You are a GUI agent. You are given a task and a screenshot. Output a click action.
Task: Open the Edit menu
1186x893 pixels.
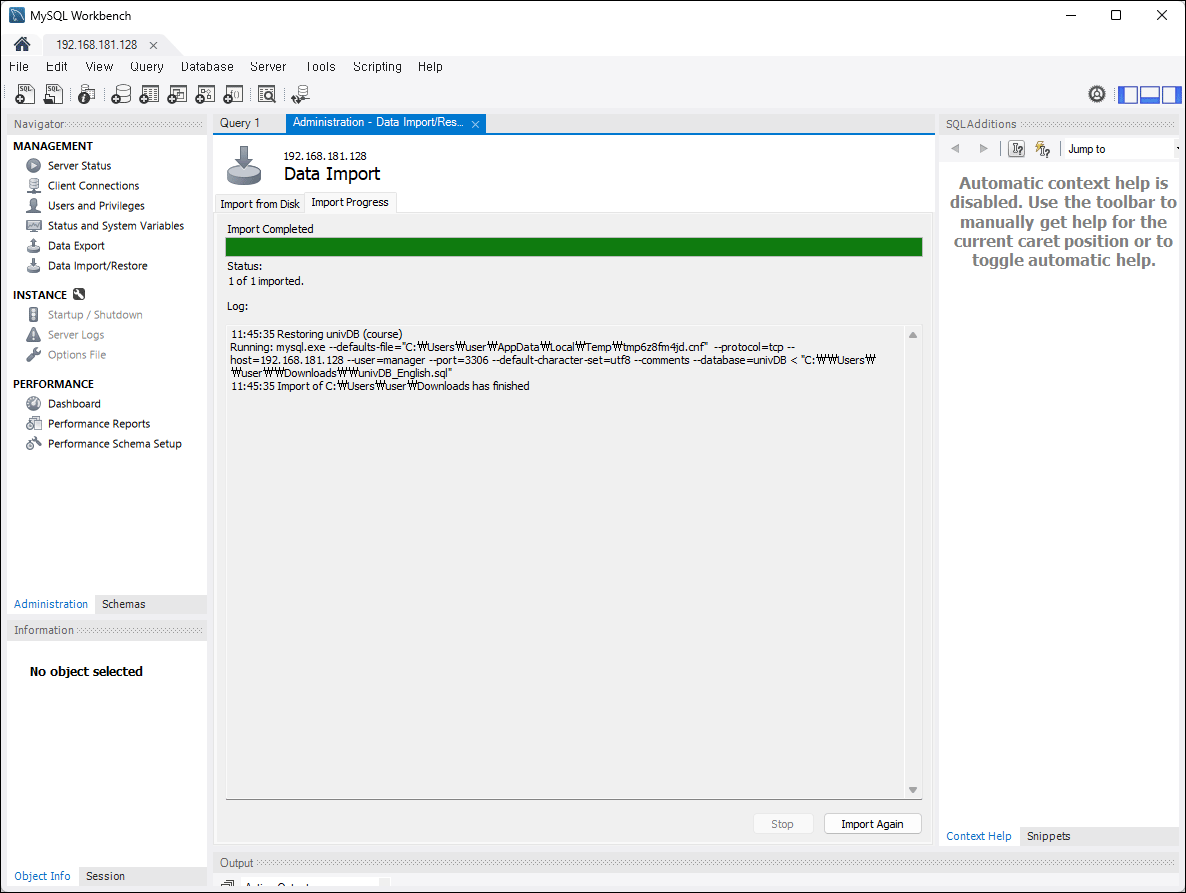click(57, 67)
